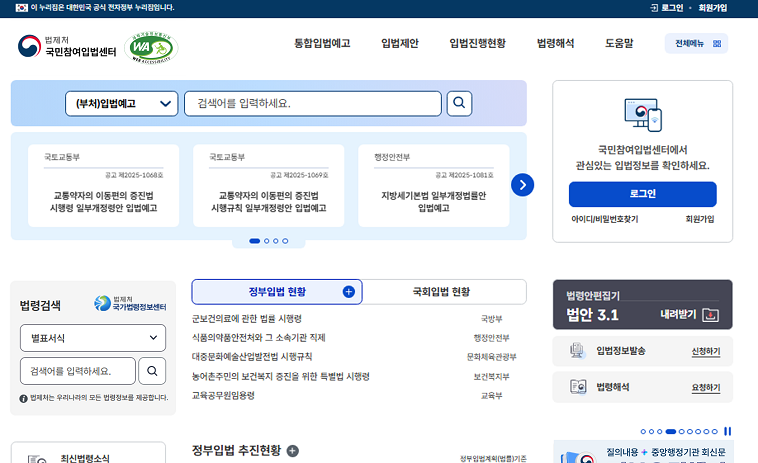Click the plus icon beside 정부입법 추진현황
The height and width of the screenshot is (463, 758).
pyautogui.click(x=293, y=451)
